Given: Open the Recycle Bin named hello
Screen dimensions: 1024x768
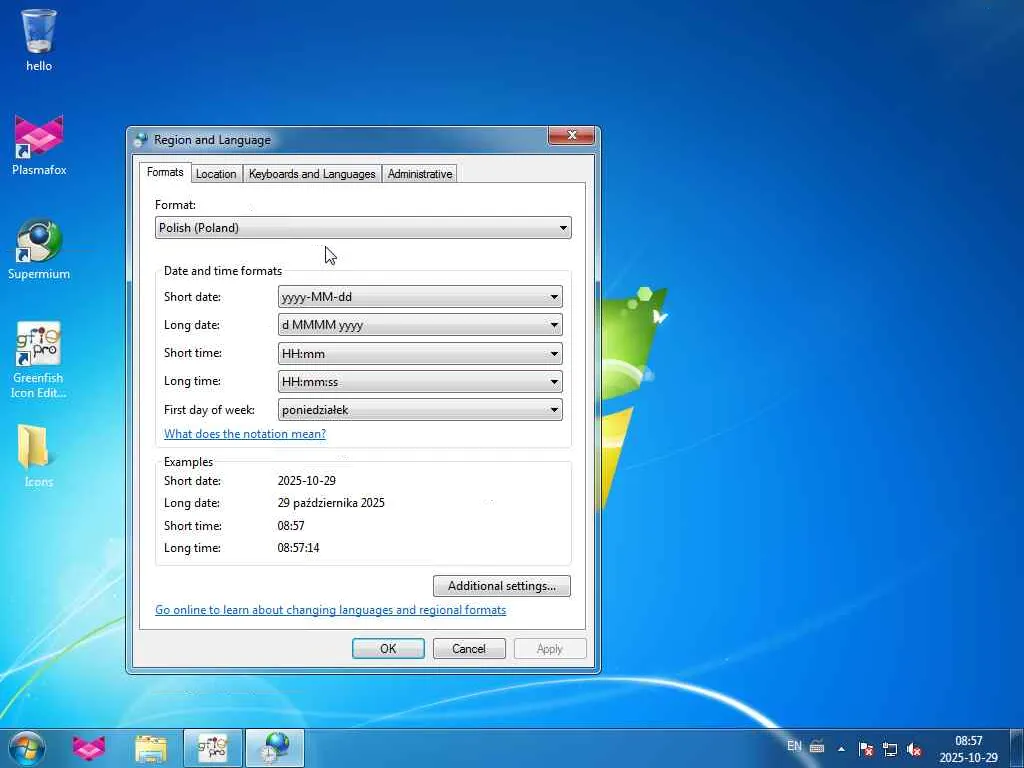Looking at the screenshot, I should coord(39,40).
